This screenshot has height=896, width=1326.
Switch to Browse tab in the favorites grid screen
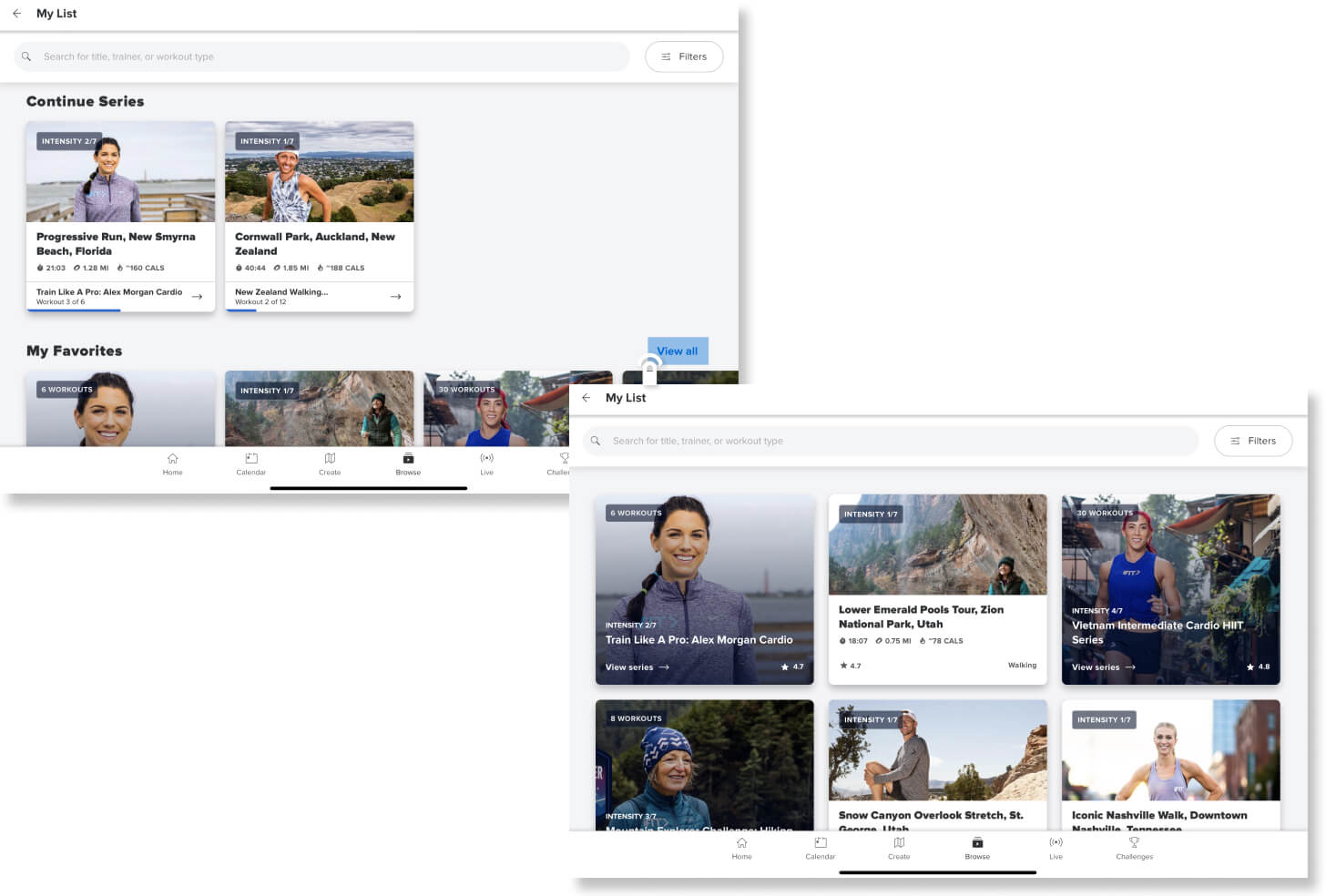pyautogui.click(x=977, y=848)
